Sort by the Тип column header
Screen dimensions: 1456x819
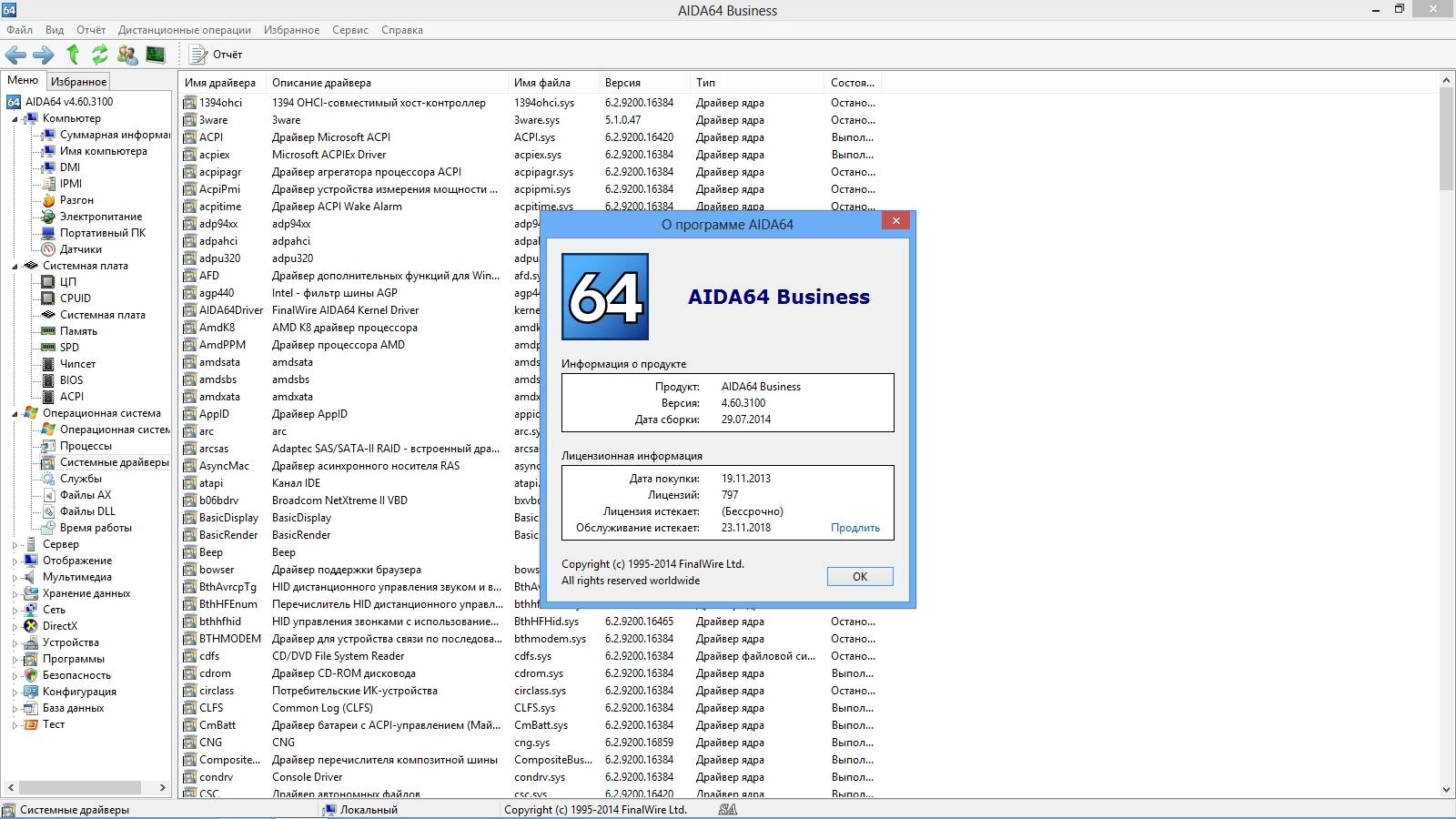click(757, 82)
